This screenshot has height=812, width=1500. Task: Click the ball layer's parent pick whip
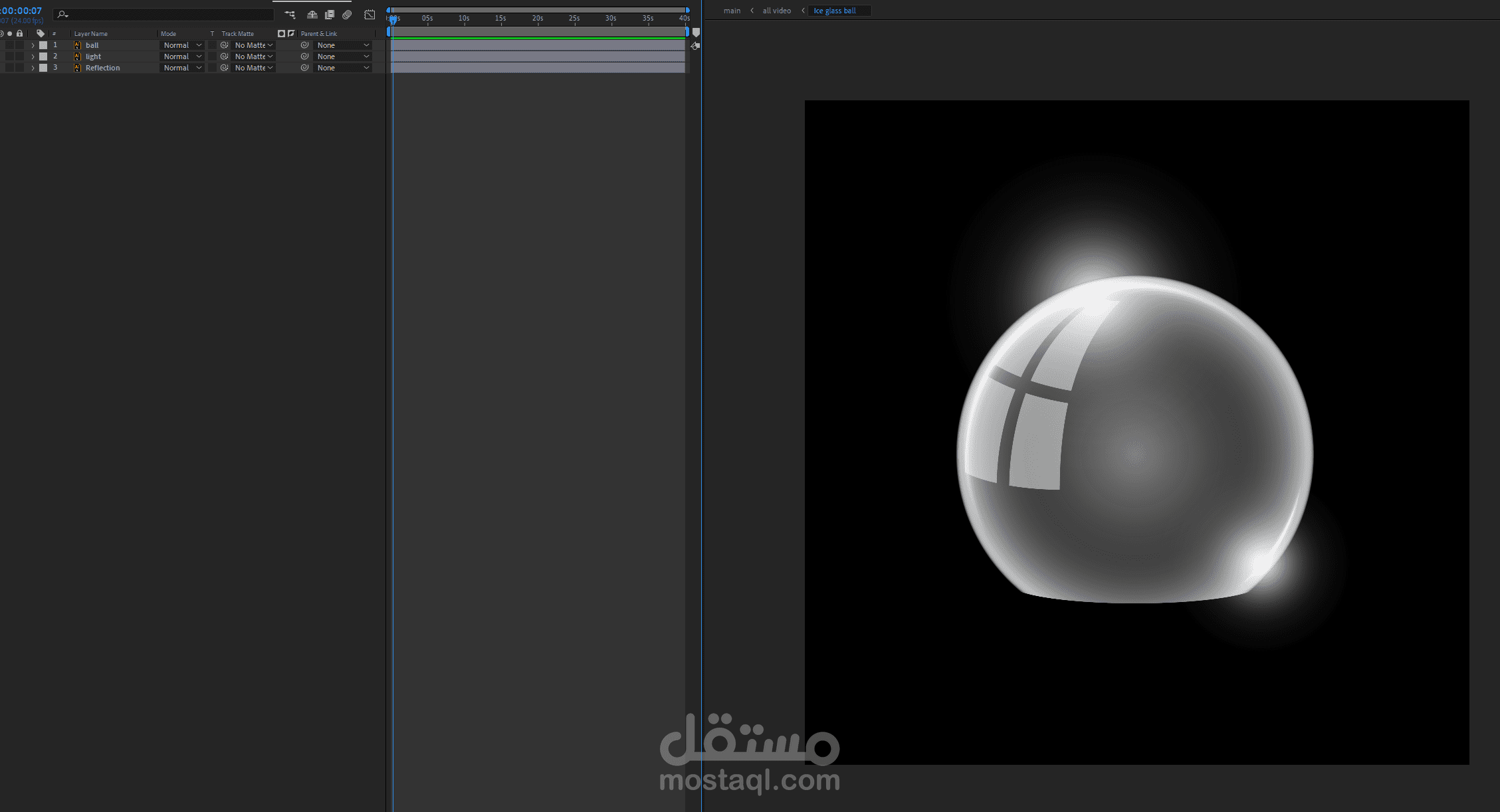click(x=304, y=45)
